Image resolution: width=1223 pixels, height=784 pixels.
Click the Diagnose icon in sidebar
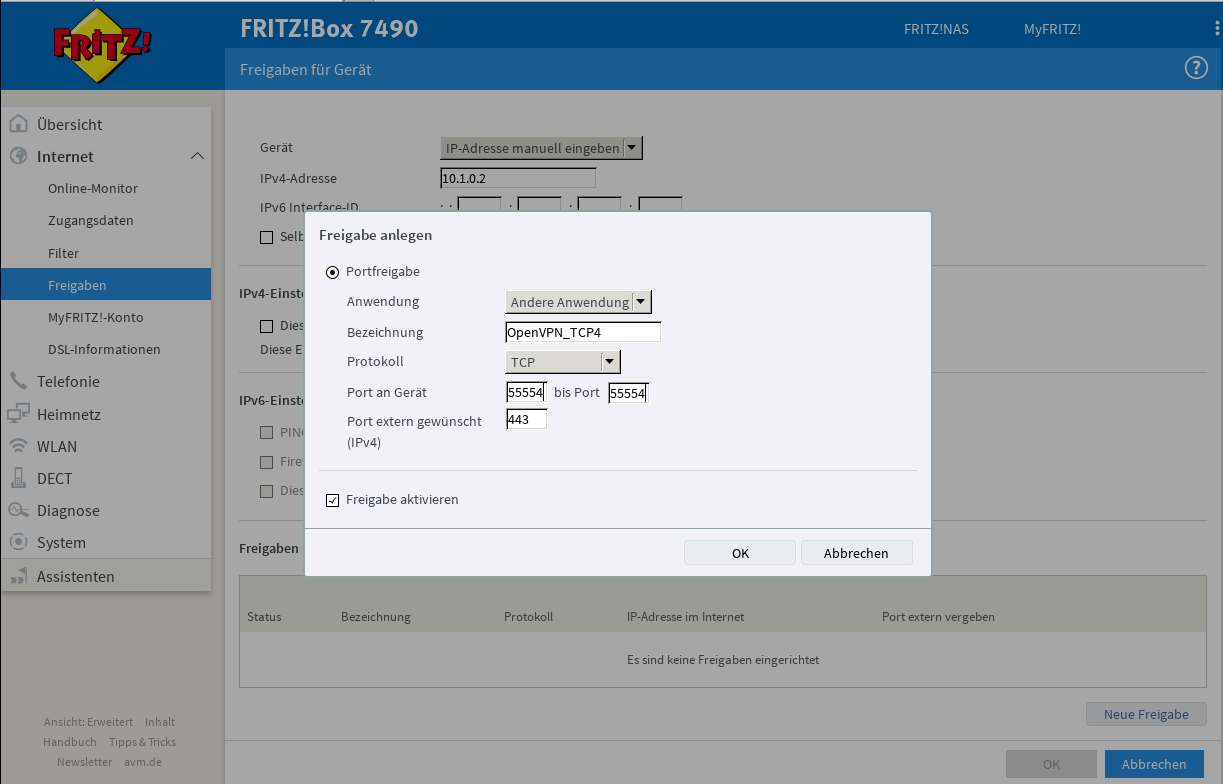pos(18,510)
